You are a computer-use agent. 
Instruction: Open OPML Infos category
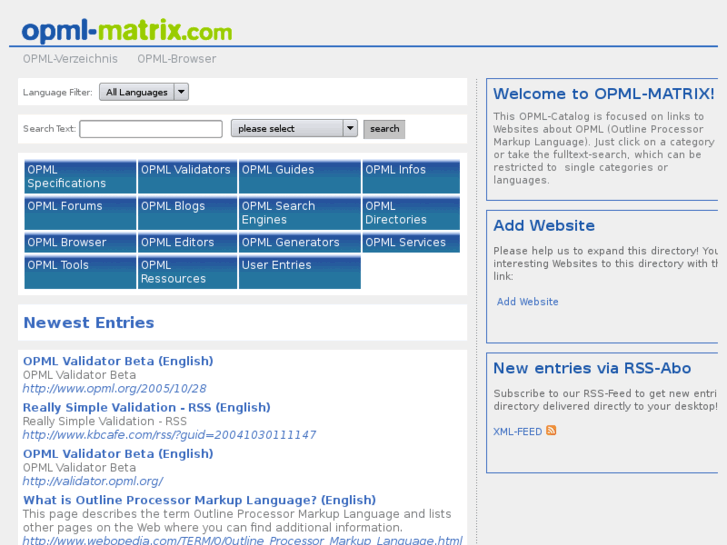pyautogui.click(x=411, y=177)
